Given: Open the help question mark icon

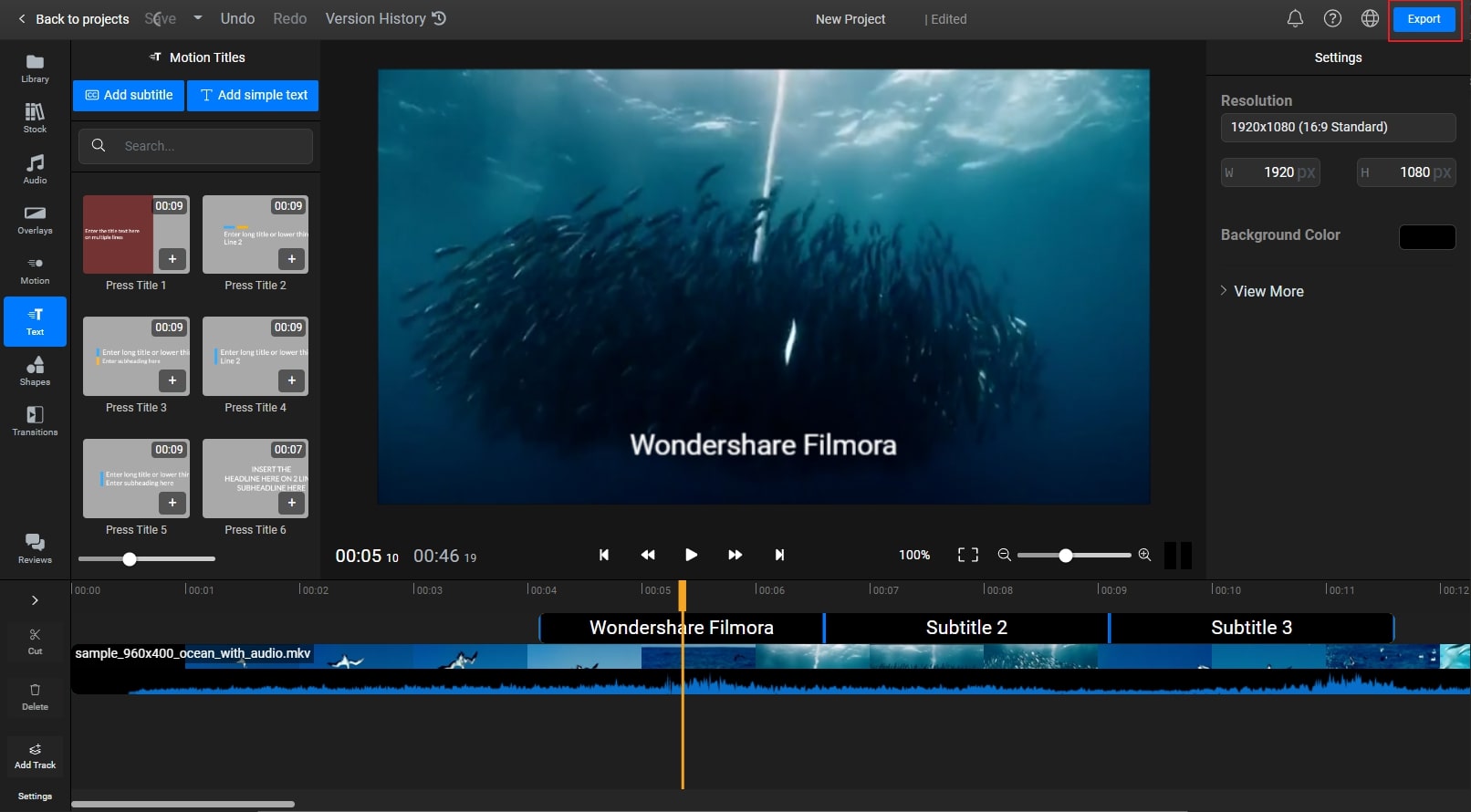Looking at the screenshot, I should [1332, 18].
